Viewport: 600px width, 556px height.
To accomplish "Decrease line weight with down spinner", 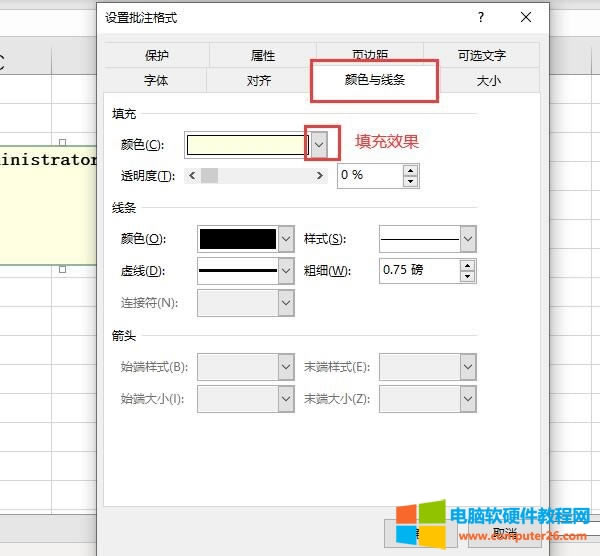I will pos(467,276).
